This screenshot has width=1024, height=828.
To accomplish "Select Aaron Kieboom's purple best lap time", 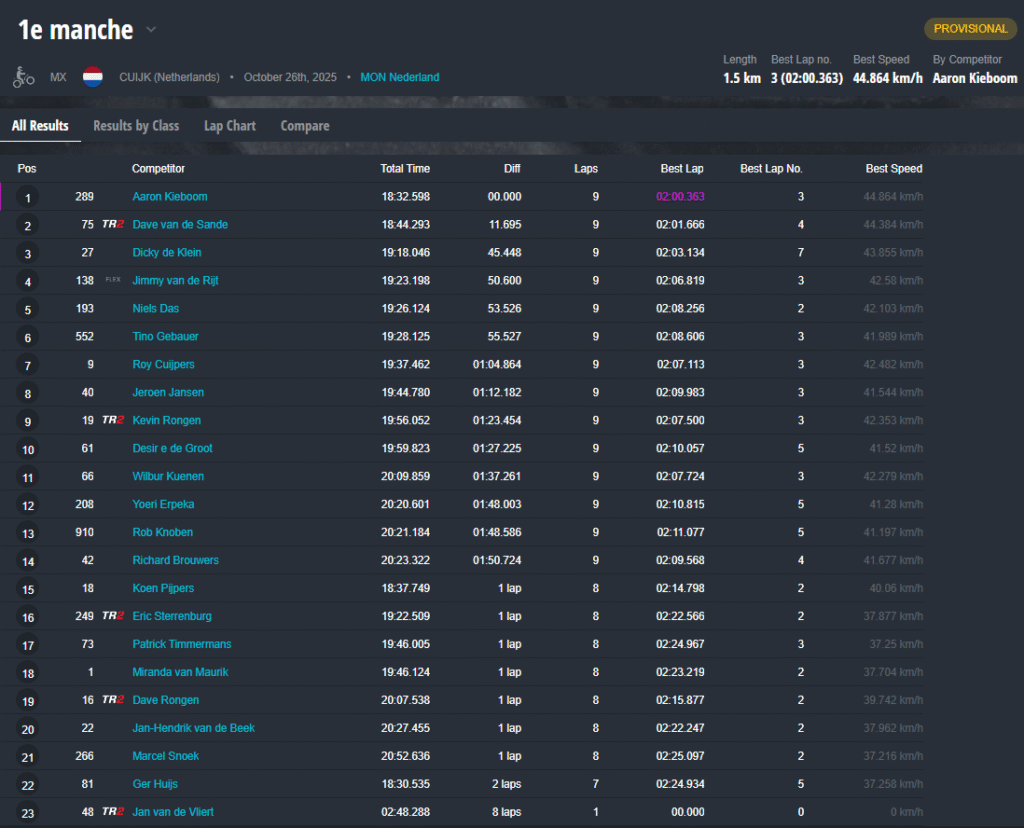I will (680, 197).
